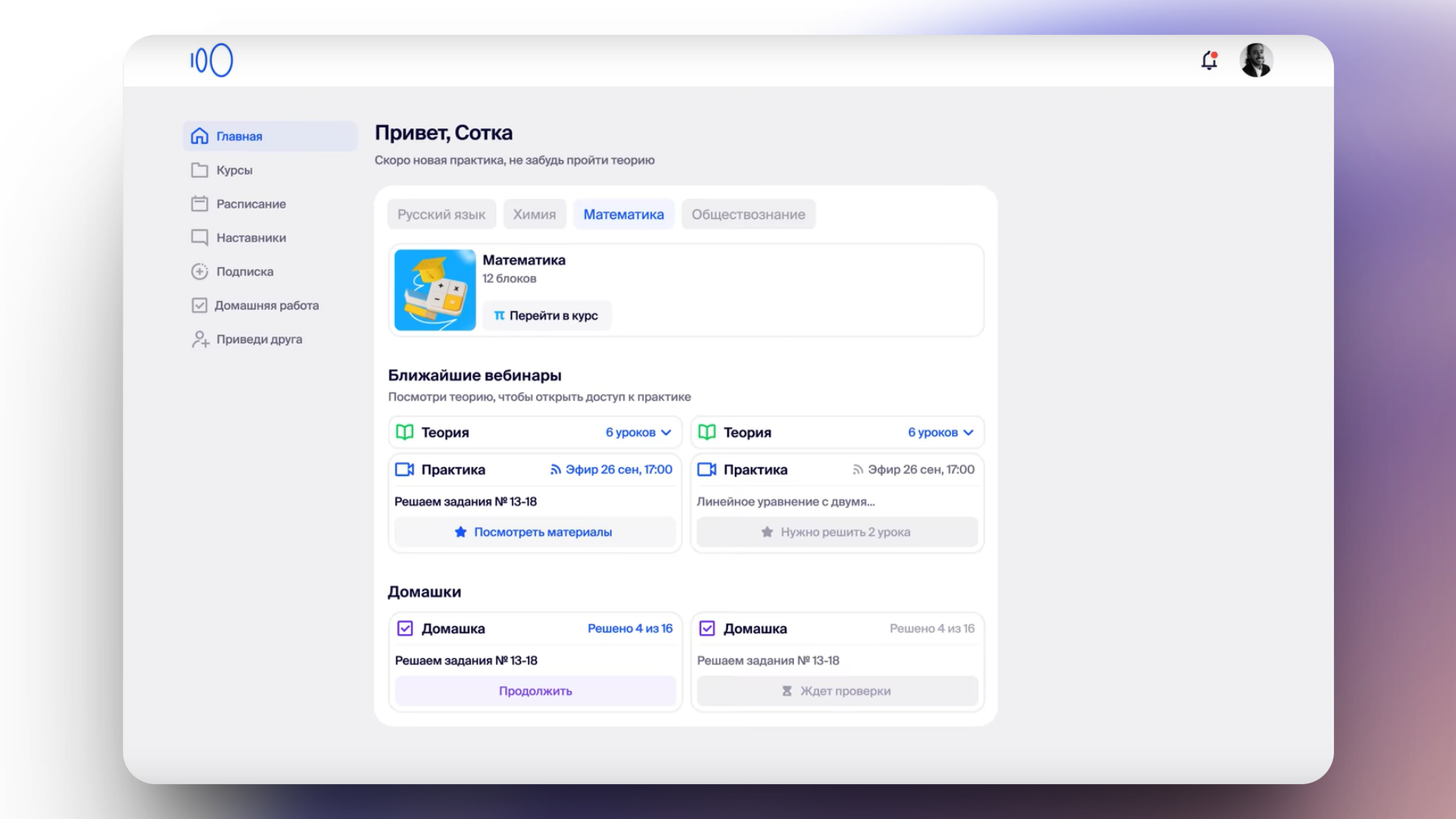1456x819 pixels.
Task: Expand the right Теория 6 уроков chevron
Action: pos(968,432)
